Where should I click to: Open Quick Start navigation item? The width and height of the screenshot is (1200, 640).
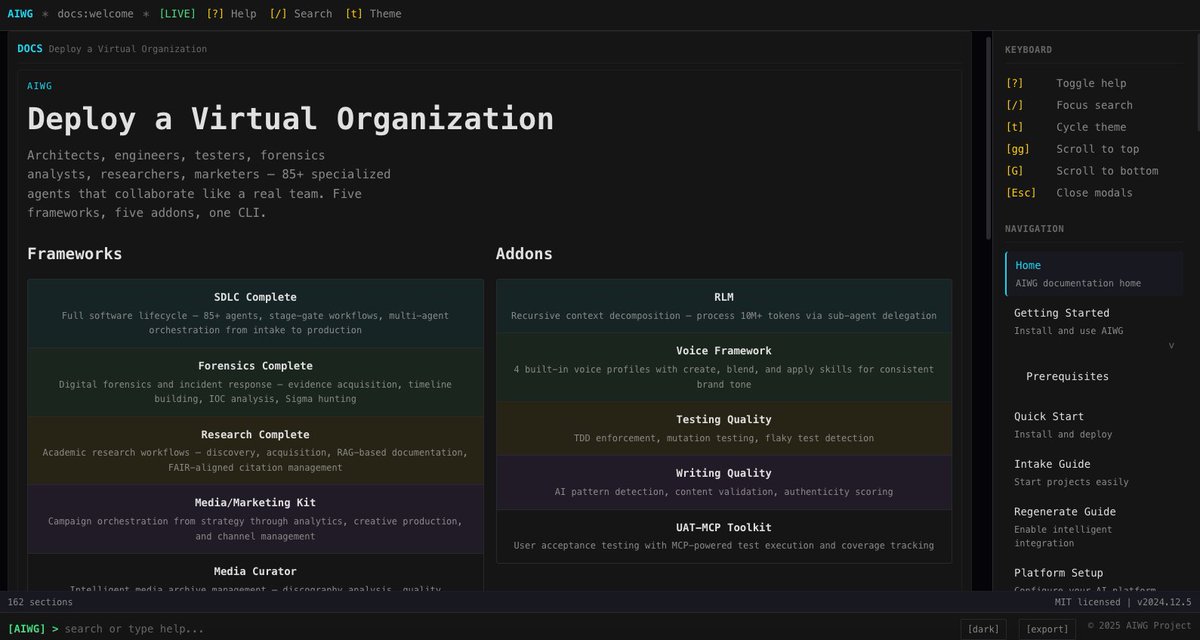[x=1094, y=425]
